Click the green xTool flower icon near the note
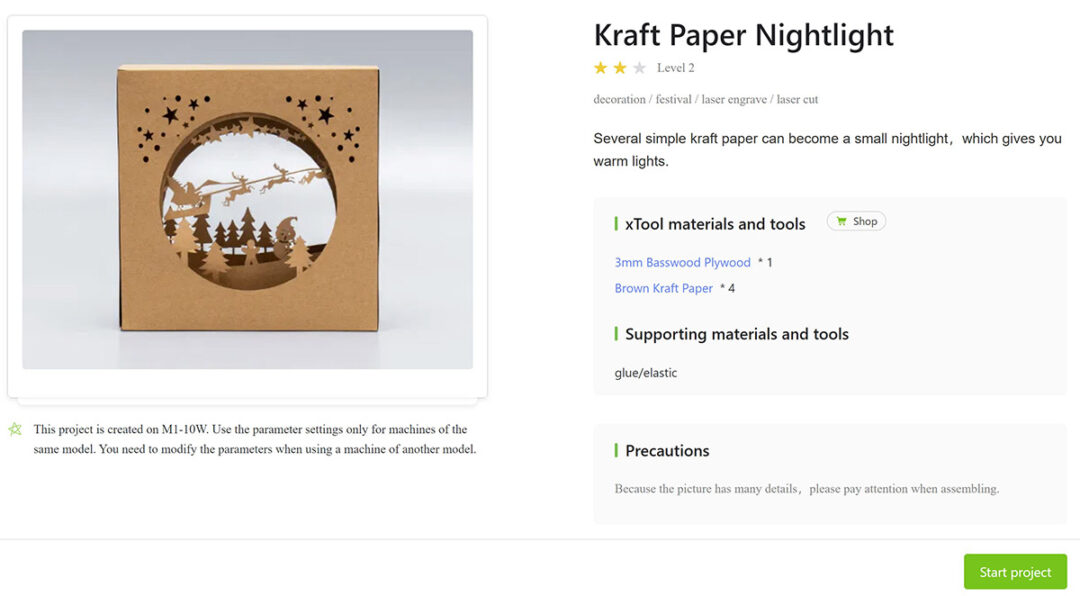Image resolution: width=1080 pixels, height=596 pixels. click(15, 428)
